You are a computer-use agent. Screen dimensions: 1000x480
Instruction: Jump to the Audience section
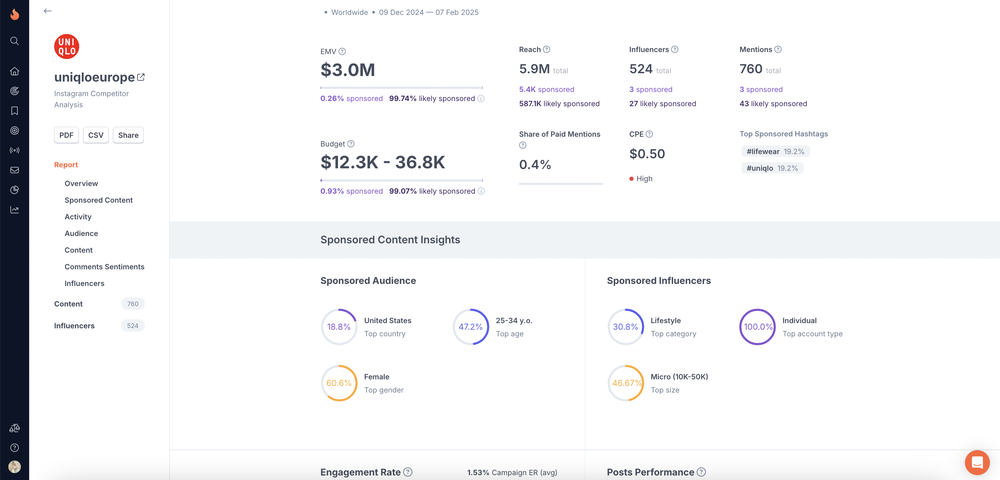pyautogui.click(x=81, y=233)
